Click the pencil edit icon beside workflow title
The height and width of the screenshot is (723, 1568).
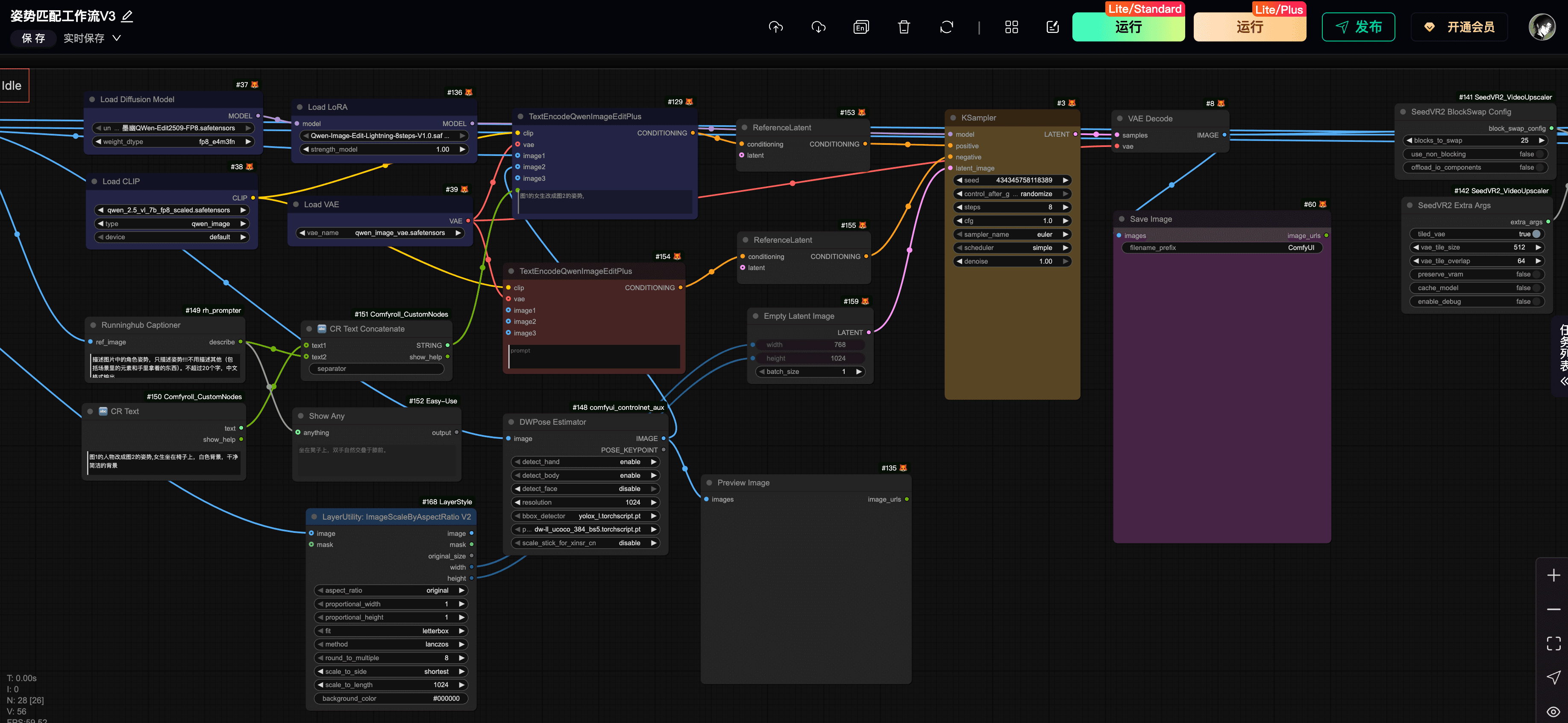pos(127,16)
